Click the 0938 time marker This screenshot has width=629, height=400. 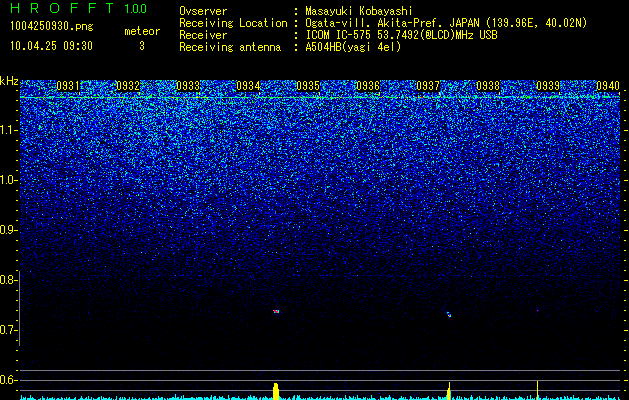click(488, 86)
